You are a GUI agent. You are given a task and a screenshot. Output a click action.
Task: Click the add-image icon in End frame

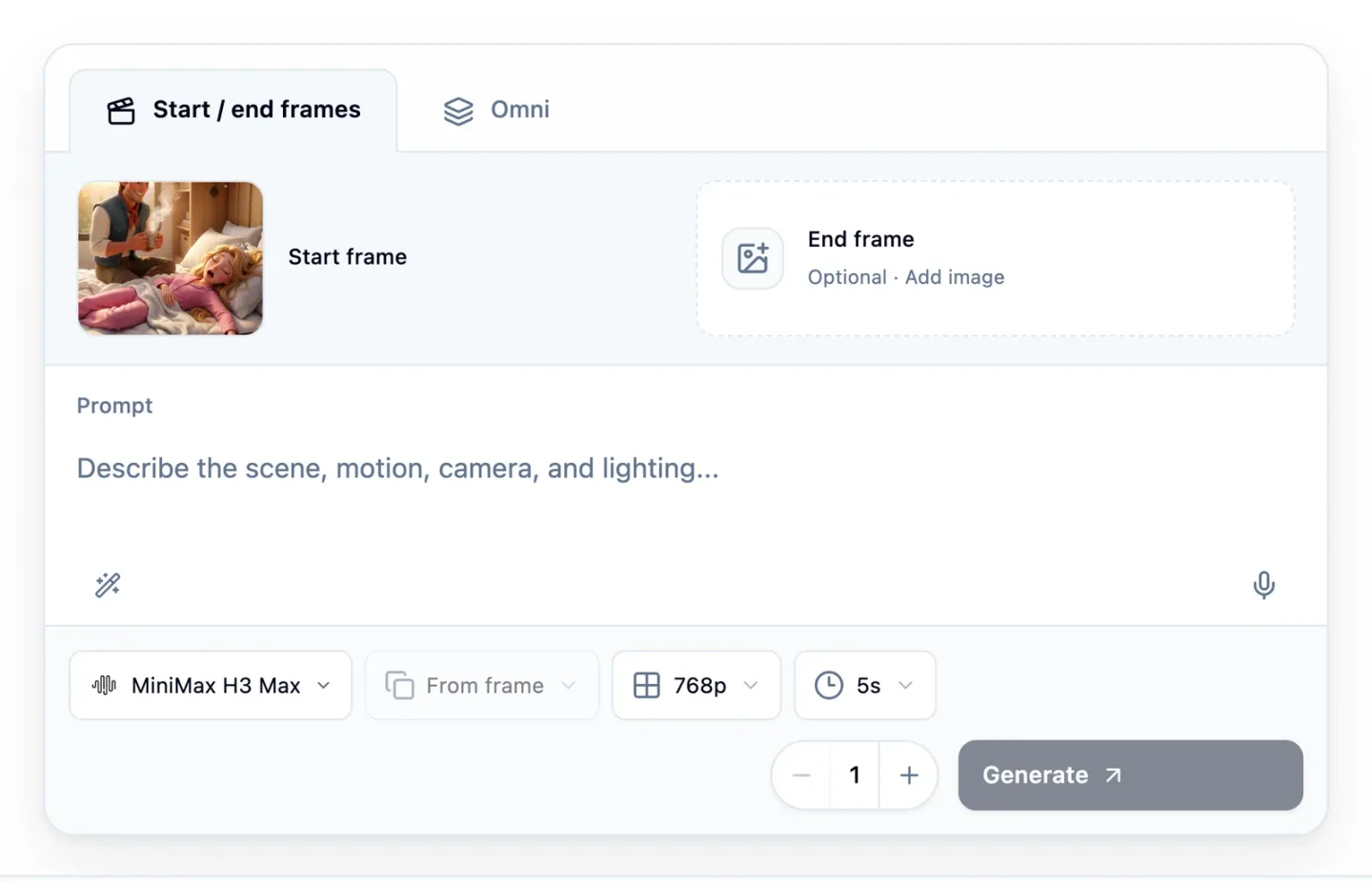tap(753, 258)
